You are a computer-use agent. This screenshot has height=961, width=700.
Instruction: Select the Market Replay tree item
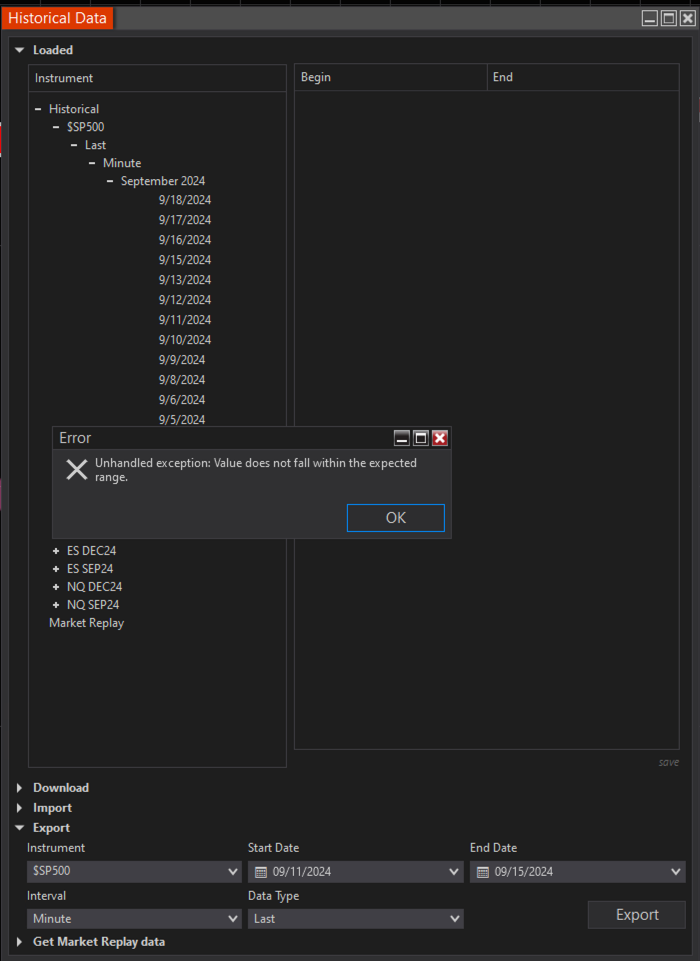click(86, 623)
